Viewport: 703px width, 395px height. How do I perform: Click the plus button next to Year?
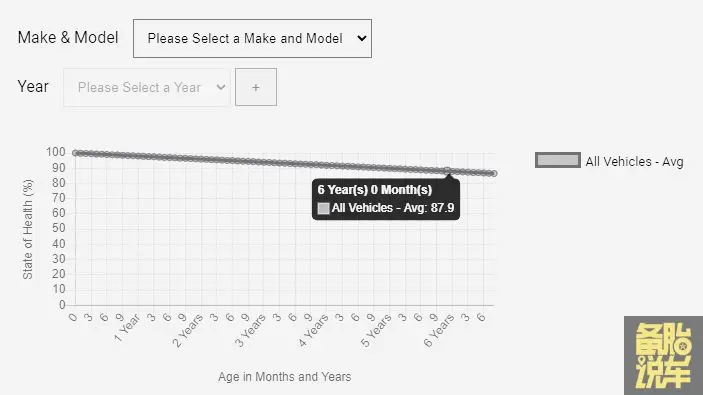click(x=256, y=87)
